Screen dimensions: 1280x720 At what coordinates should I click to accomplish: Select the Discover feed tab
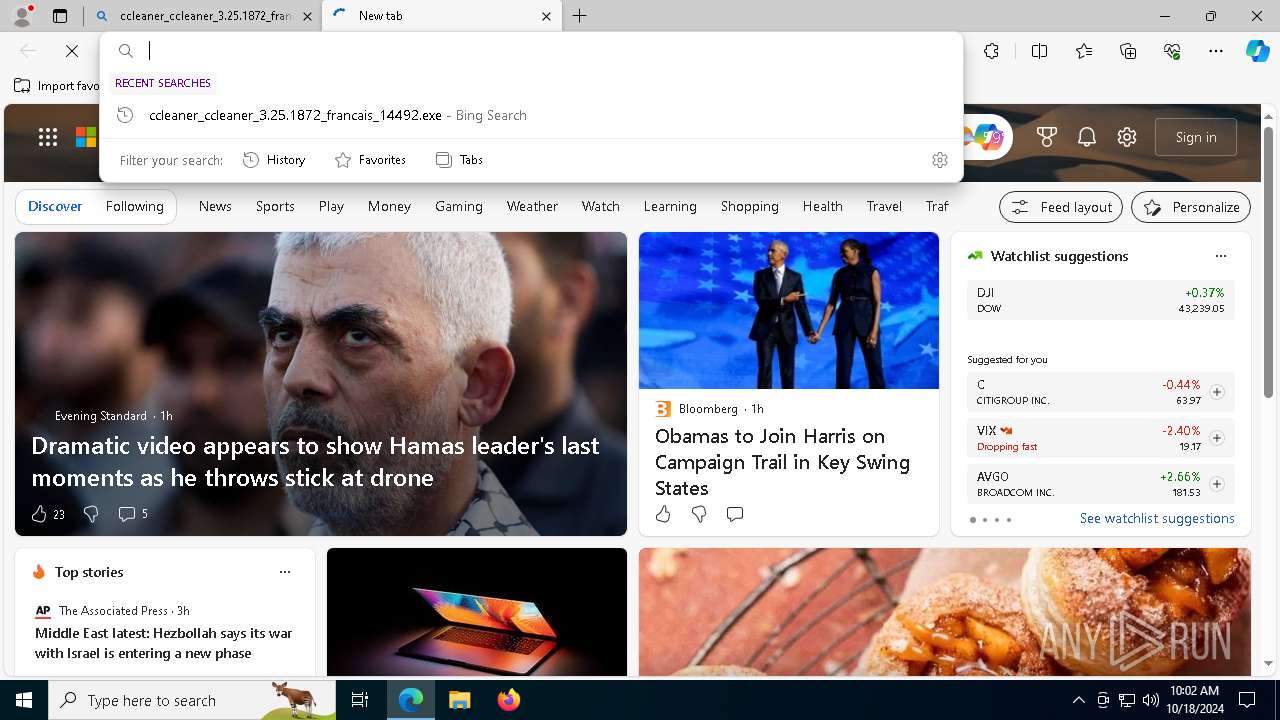[55, 206]
